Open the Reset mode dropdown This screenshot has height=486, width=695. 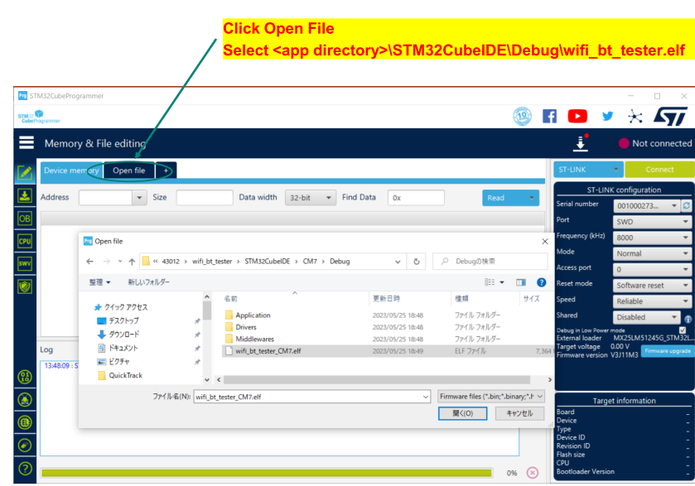(652, 284)
